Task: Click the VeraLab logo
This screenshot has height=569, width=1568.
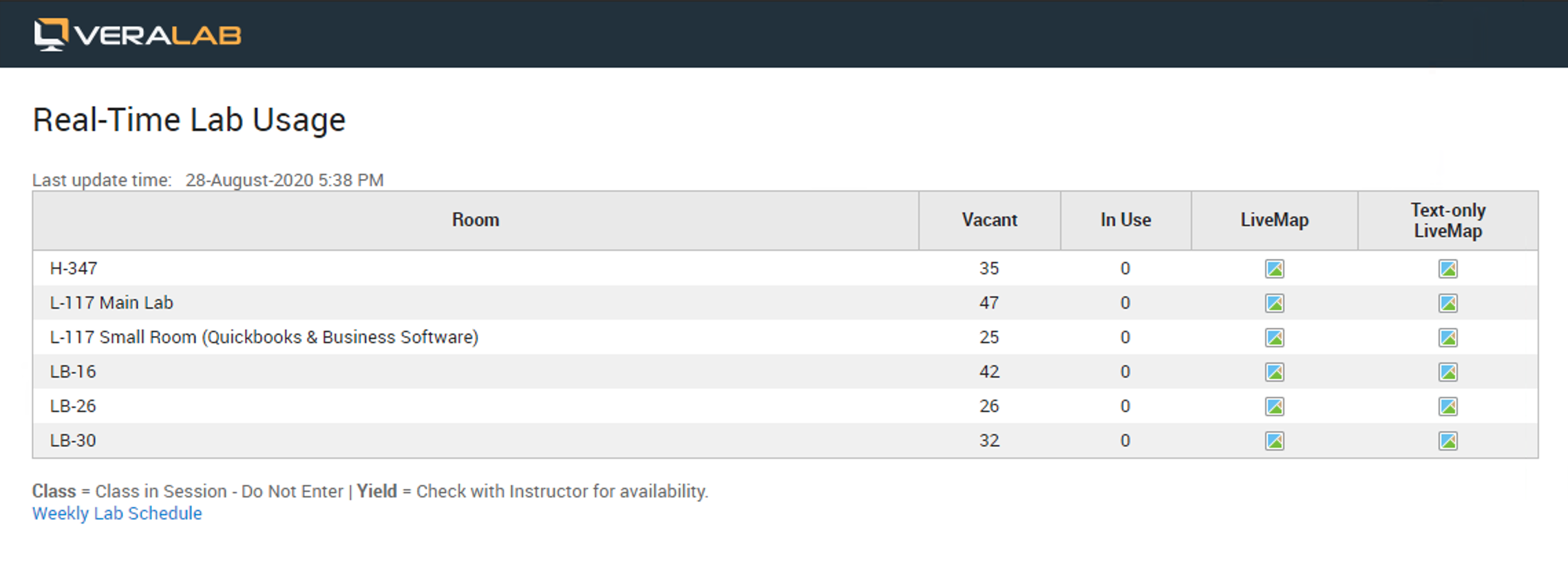Action: pos(138,34)
